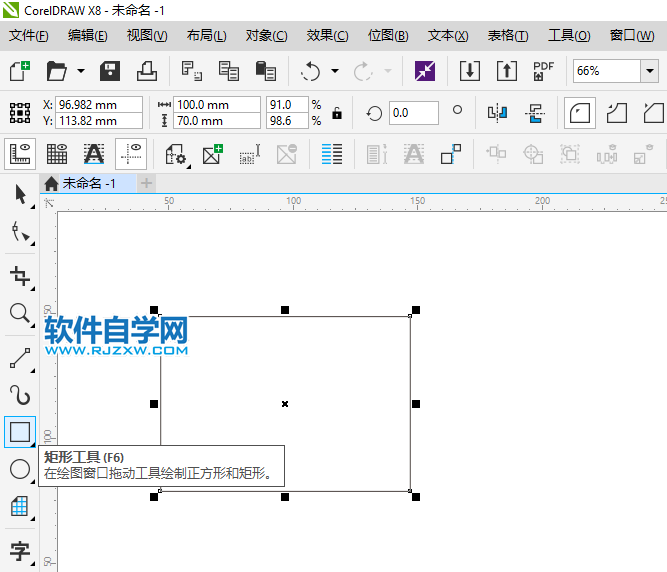
Task: Click the blue text alignment lines icon
Action: (x=332, y=154)
